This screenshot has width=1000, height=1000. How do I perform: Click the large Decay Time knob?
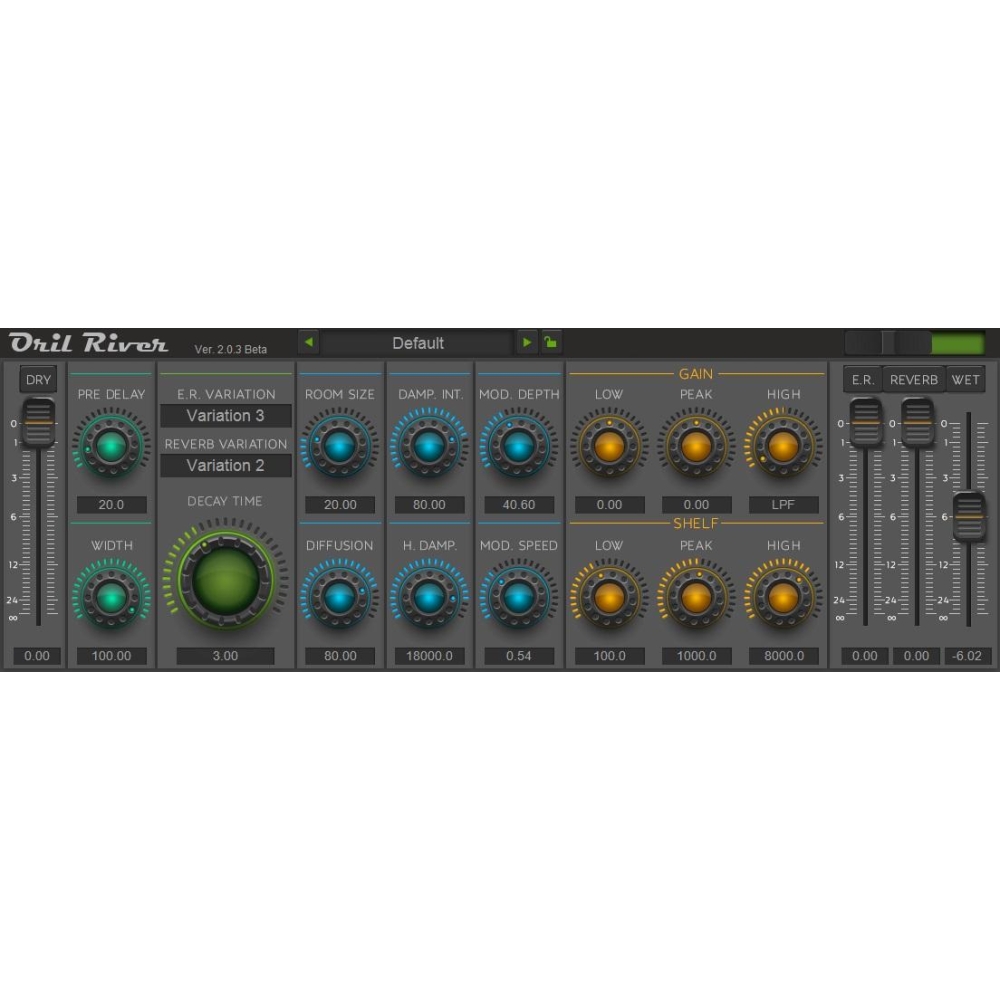click(x=226, y=579)
